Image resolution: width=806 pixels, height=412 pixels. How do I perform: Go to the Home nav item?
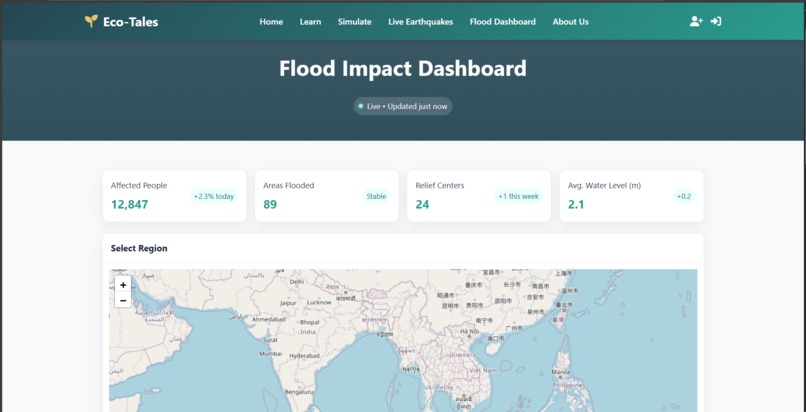click(x=271, y=22)
